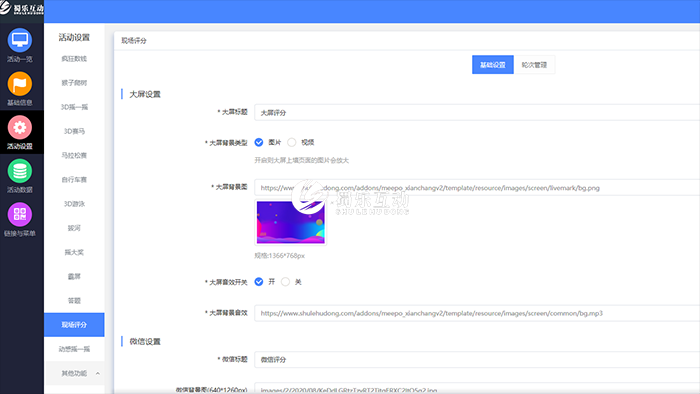Select 视频 as the big screen background type
This screenshot has height=394, width=700.
click(x=292, y=142)
